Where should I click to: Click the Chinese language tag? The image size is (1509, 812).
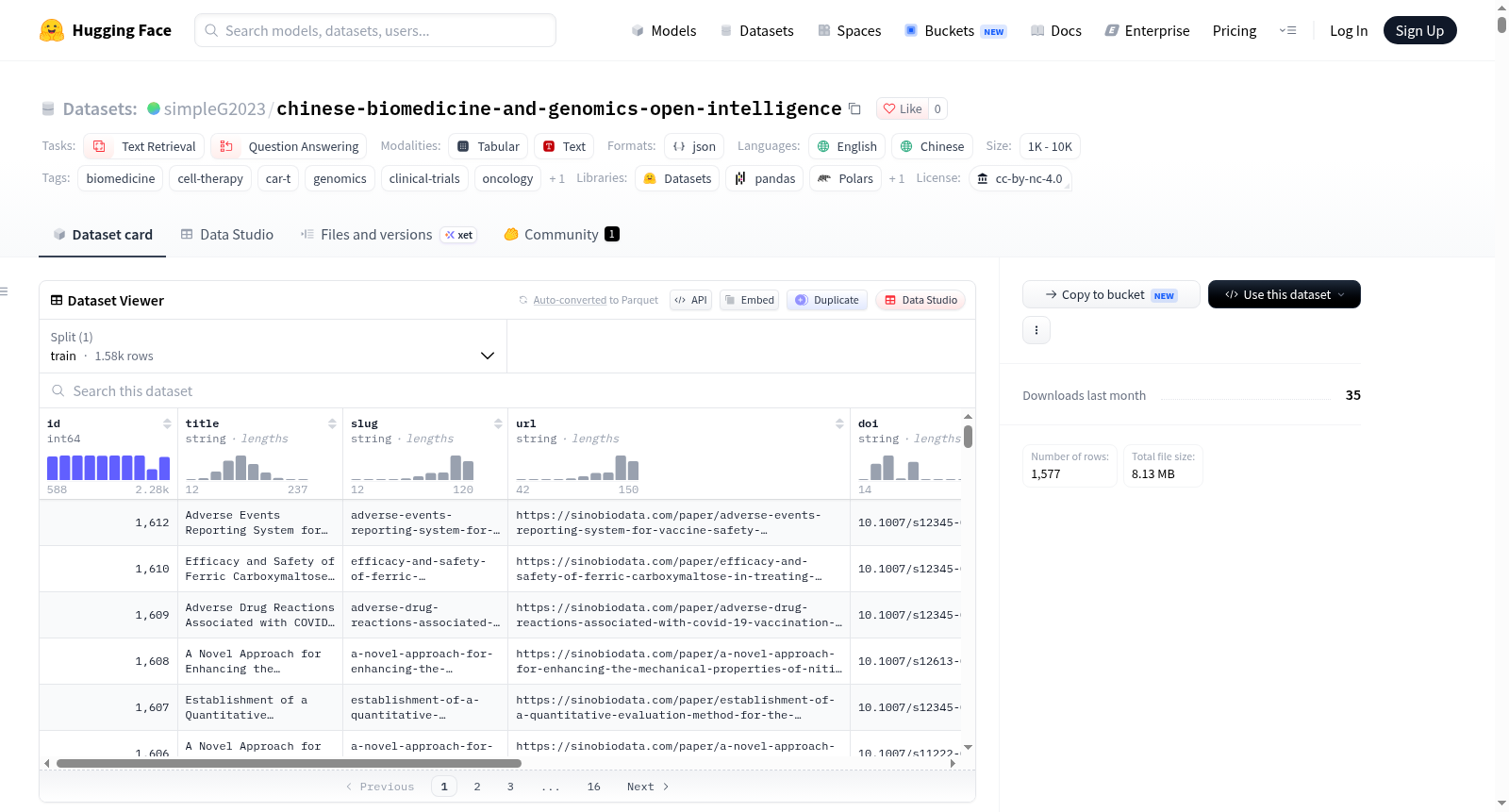pyautogui.click(x=932, y=146)
